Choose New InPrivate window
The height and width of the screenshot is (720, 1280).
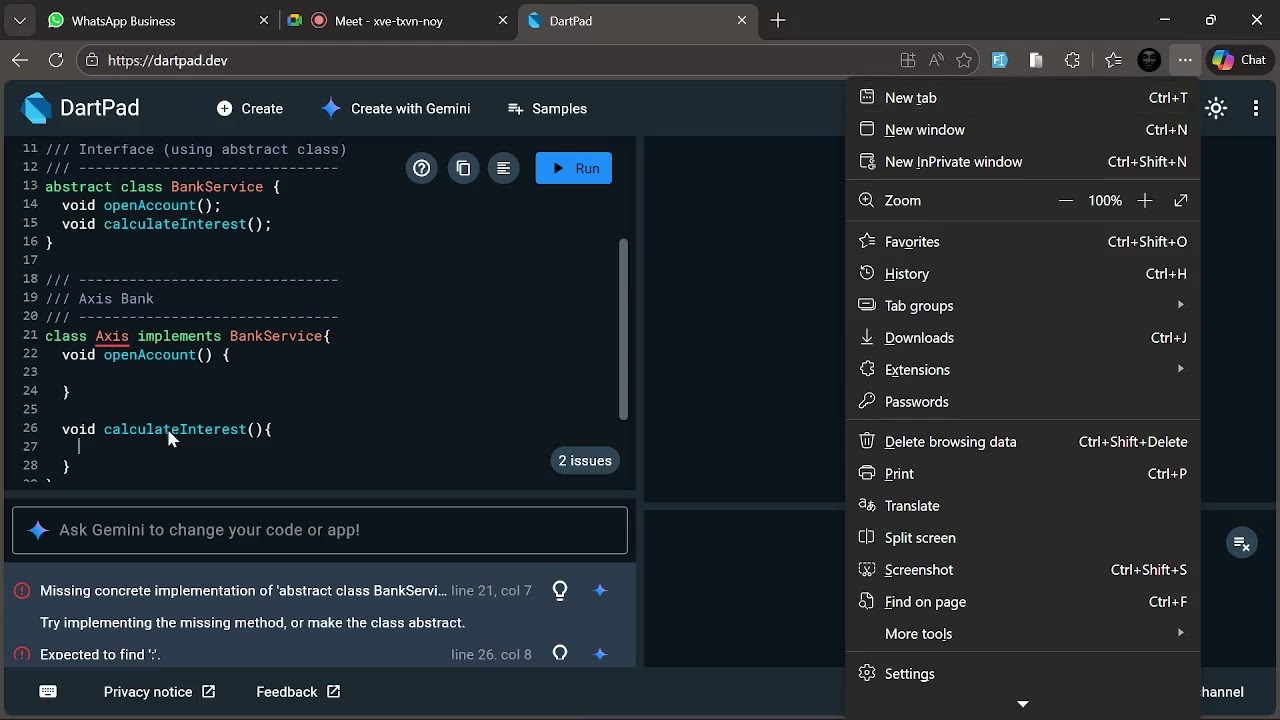(x=1023, y=162)
